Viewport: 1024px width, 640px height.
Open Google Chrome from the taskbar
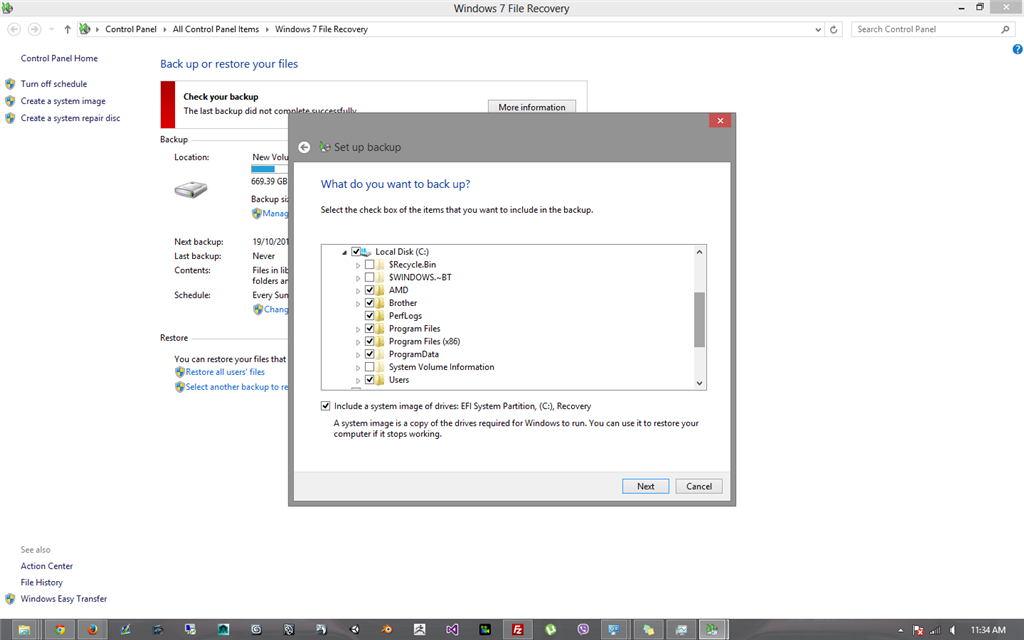60,630
